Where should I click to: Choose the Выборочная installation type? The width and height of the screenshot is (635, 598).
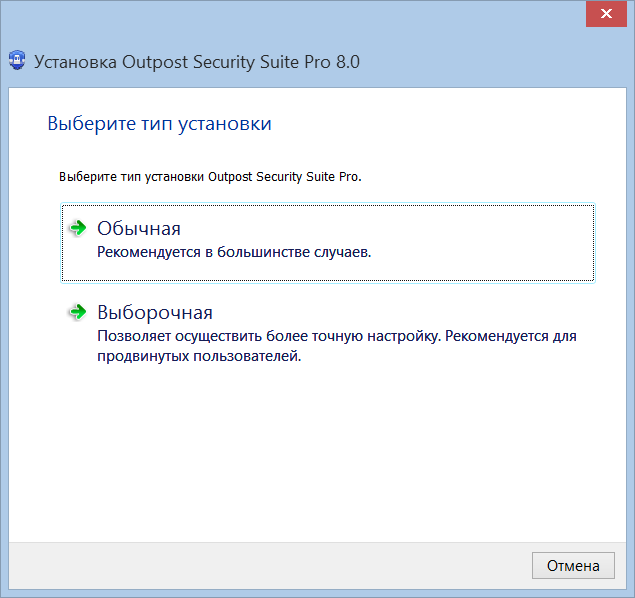(155, 313)
